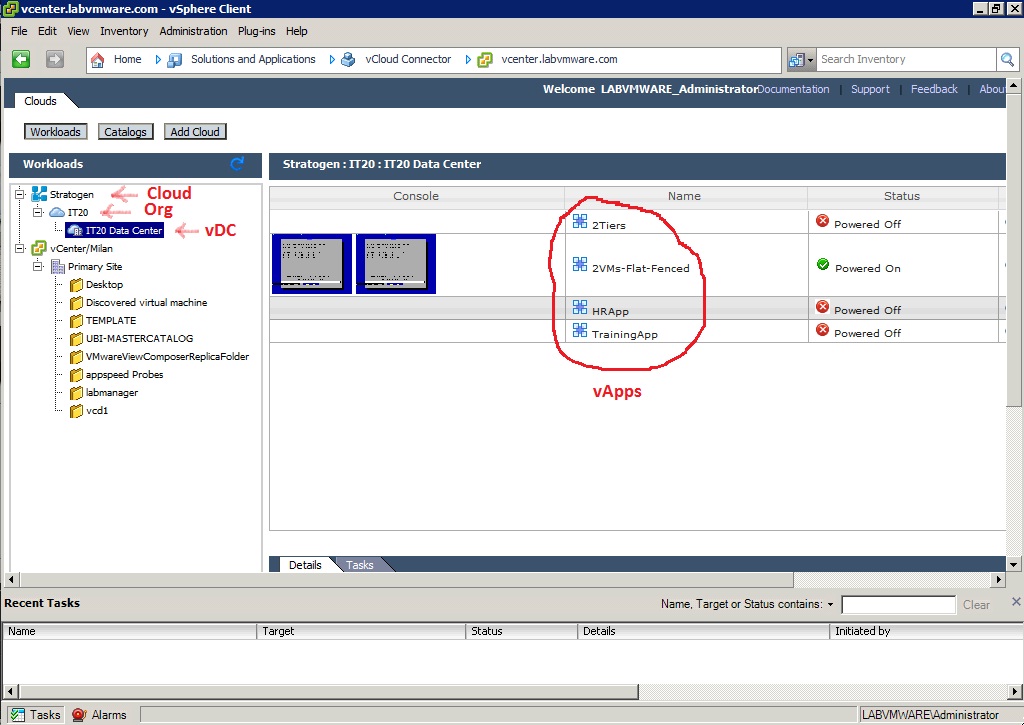Click the main panel horizontal scrollbar right arrow

pyautogui.click(x=998, y=579)
